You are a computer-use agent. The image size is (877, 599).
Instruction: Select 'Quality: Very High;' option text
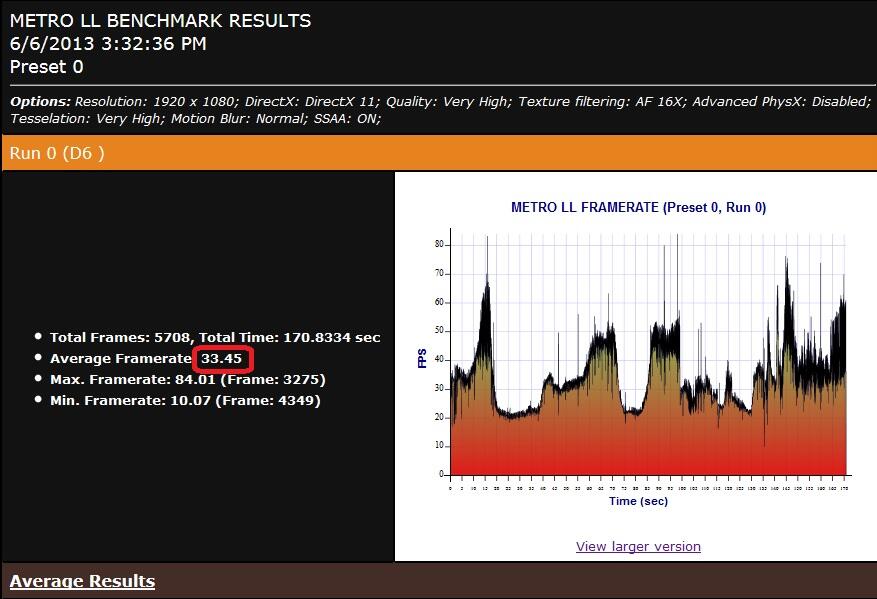449,102
